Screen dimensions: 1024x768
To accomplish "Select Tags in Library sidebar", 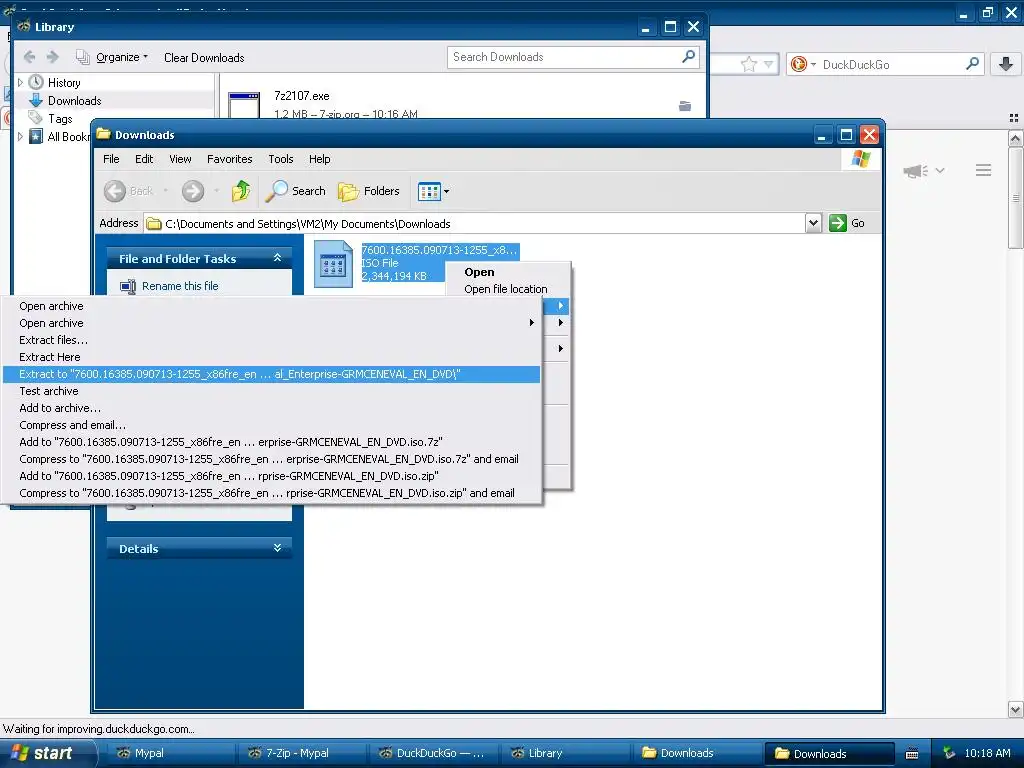I will tap(59, 119).
